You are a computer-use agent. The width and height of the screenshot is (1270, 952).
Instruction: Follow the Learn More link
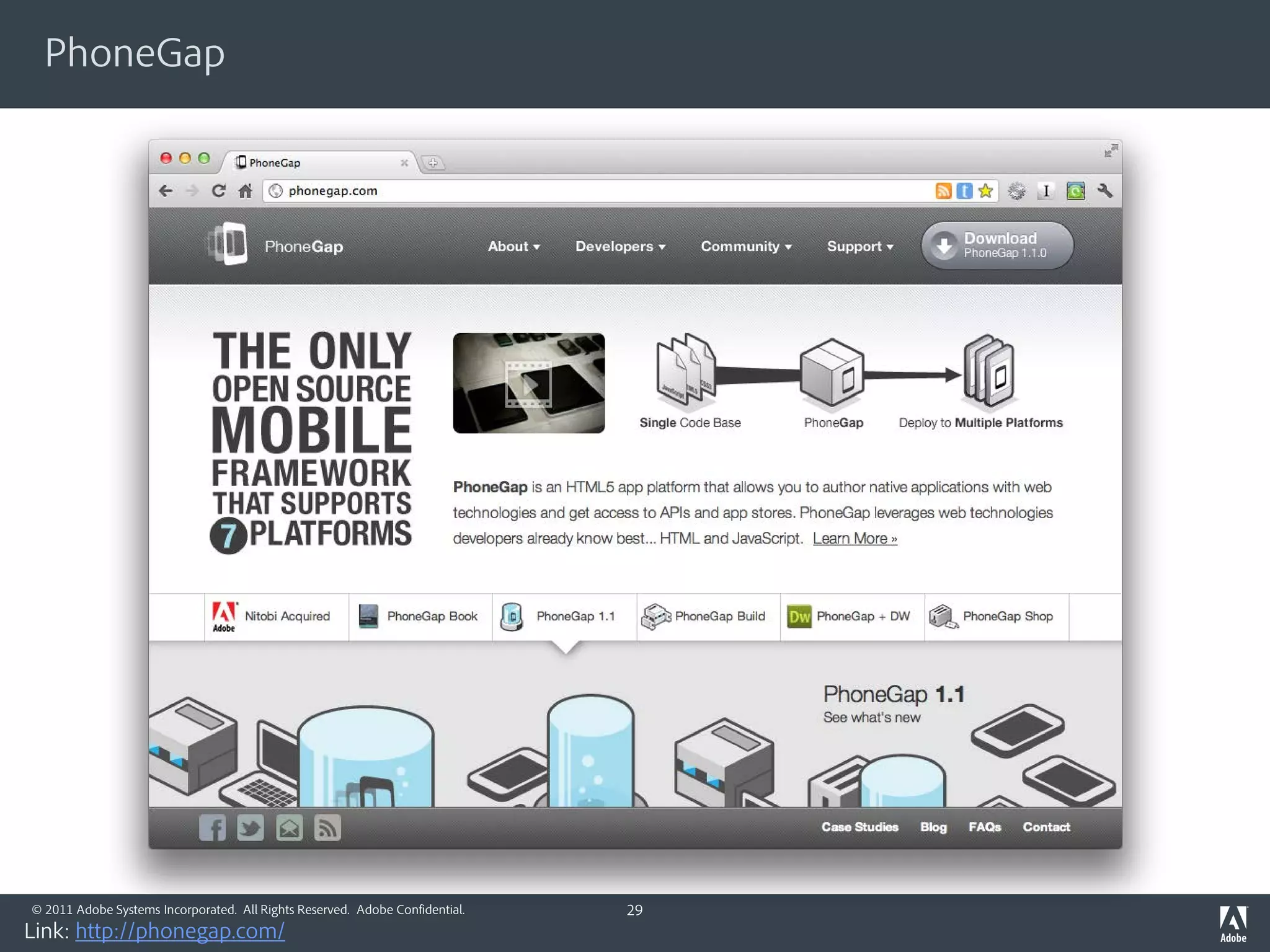click(x=855, y=538)
